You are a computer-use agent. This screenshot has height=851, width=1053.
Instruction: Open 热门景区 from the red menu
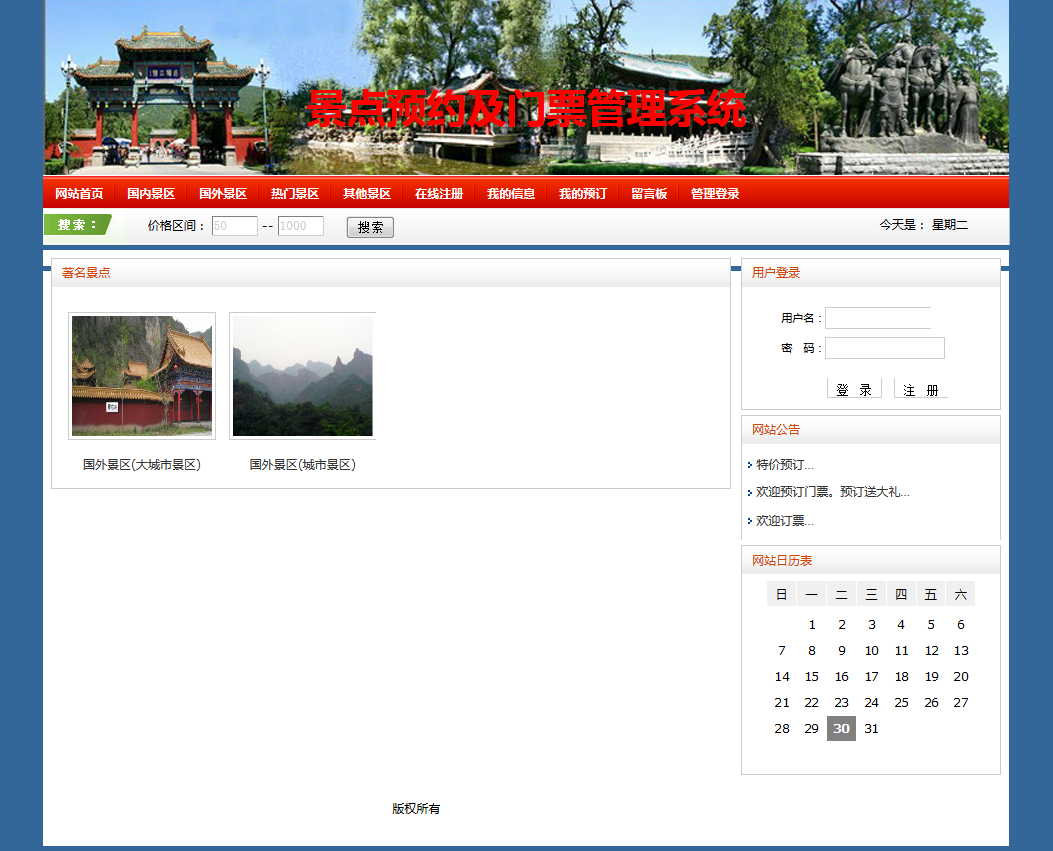point(295,193)
